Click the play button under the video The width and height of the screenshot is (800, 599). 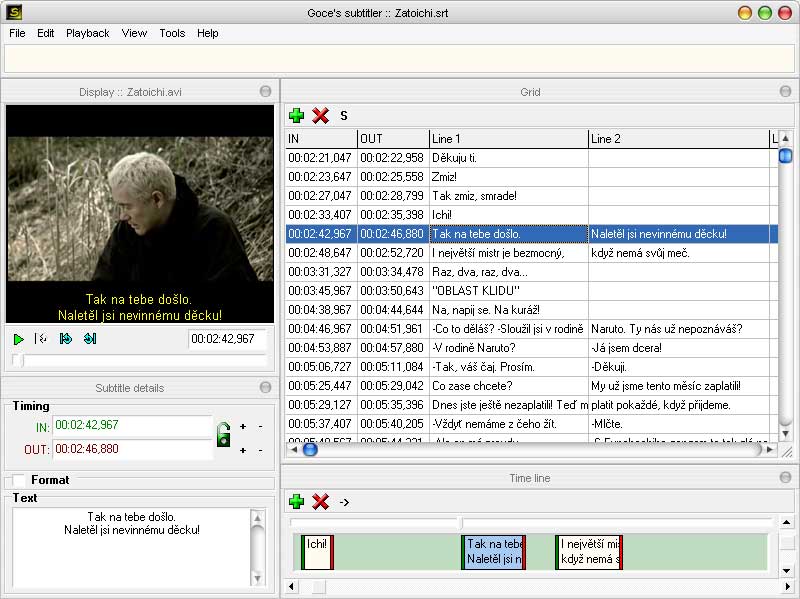[x=18, y=339]
